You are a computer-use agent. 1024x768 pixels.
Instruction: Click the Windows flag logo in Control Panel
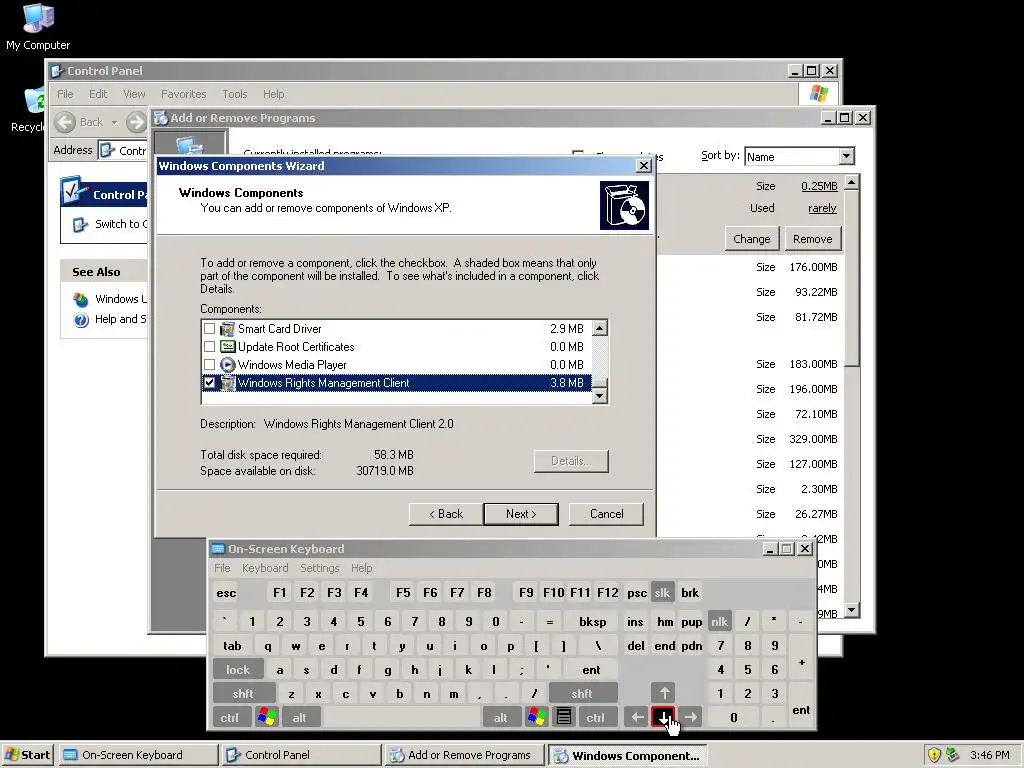[818, 93]
